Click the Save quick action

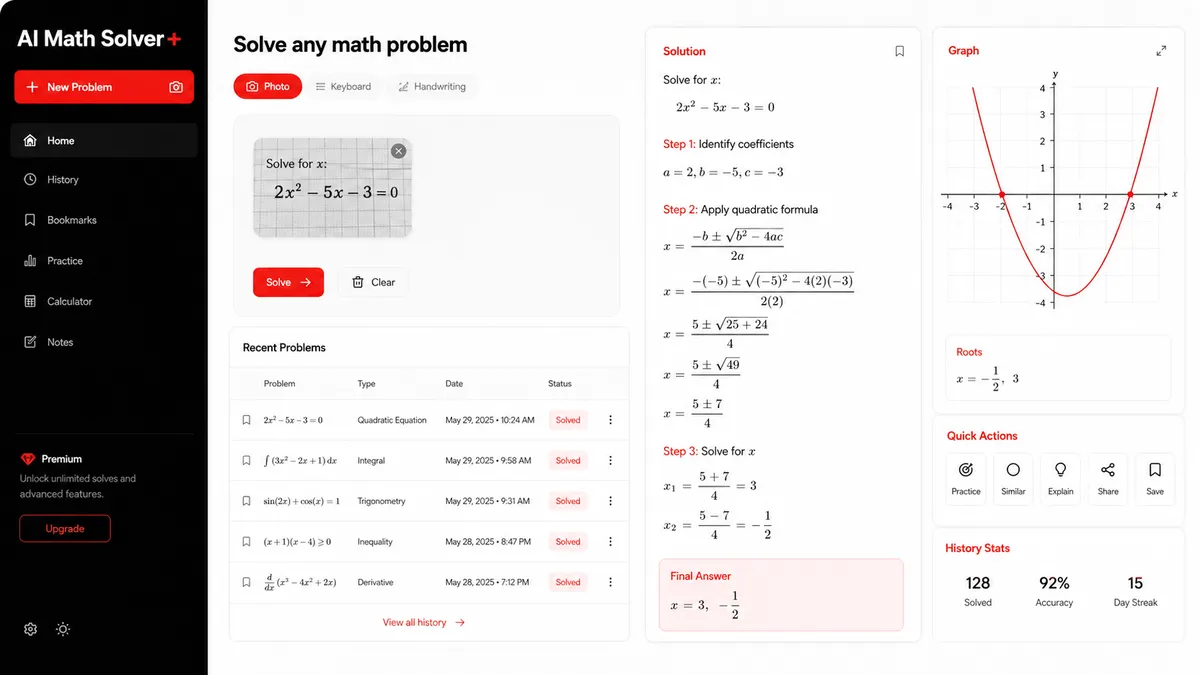1155,478
